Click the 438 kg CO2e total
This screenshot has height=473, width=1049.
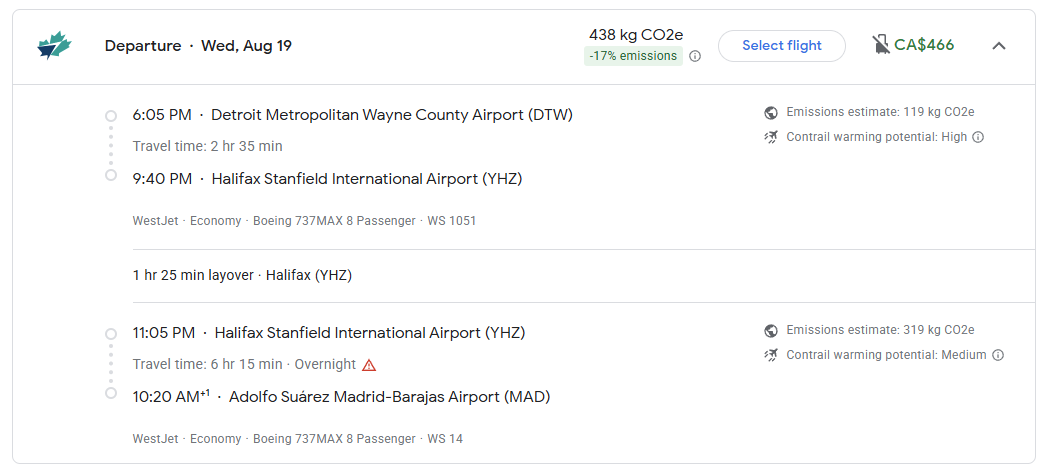pyautogui.click(x=636, y=35)
